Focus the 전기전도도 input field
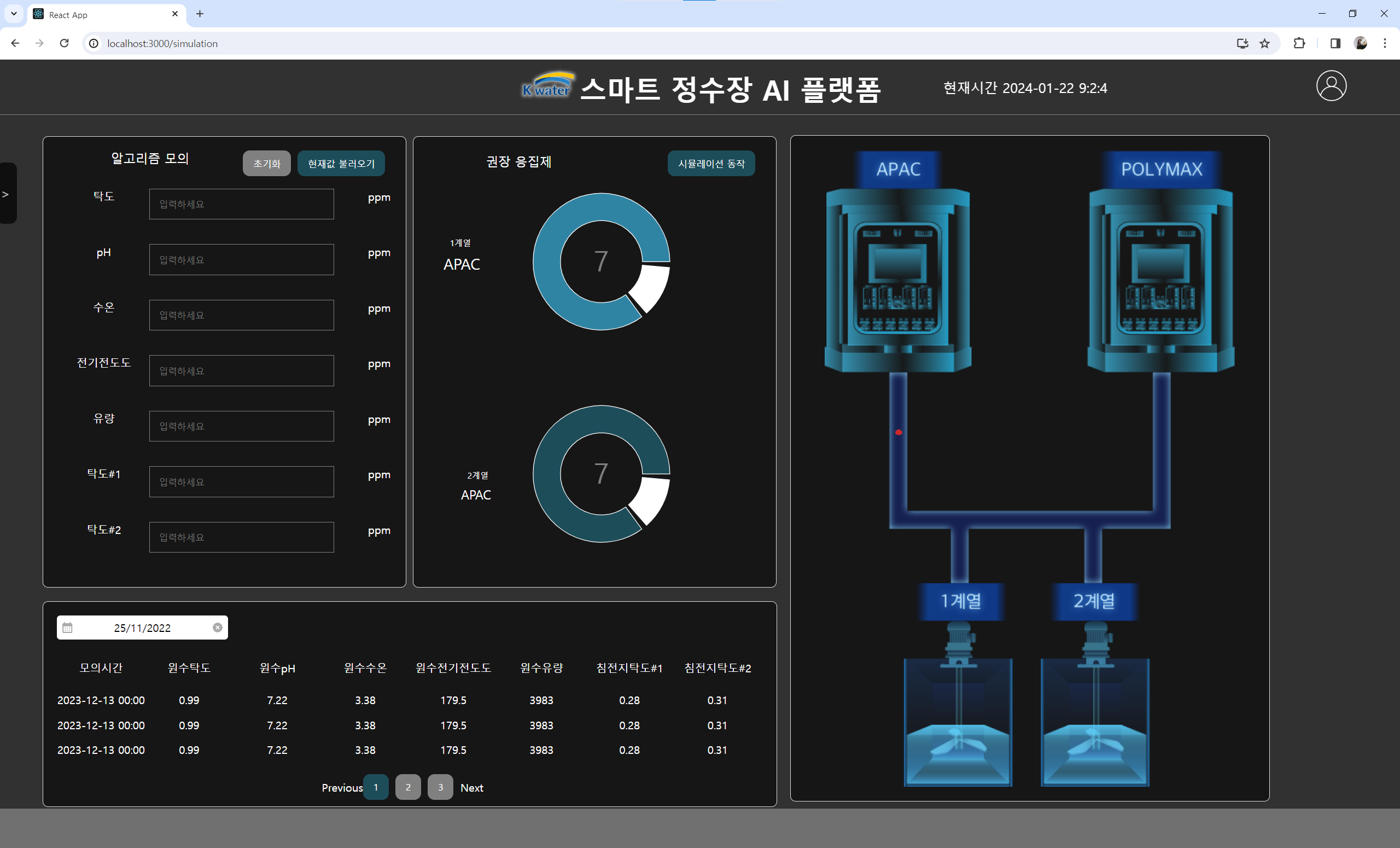This screenshot has height=848, width=1400. pos(242,370)
